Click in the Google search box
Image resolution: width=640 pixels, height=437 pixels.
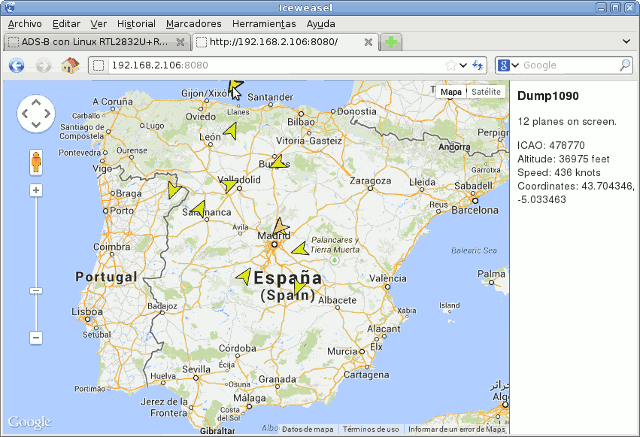pyautogui.click(x=570, y=65)
